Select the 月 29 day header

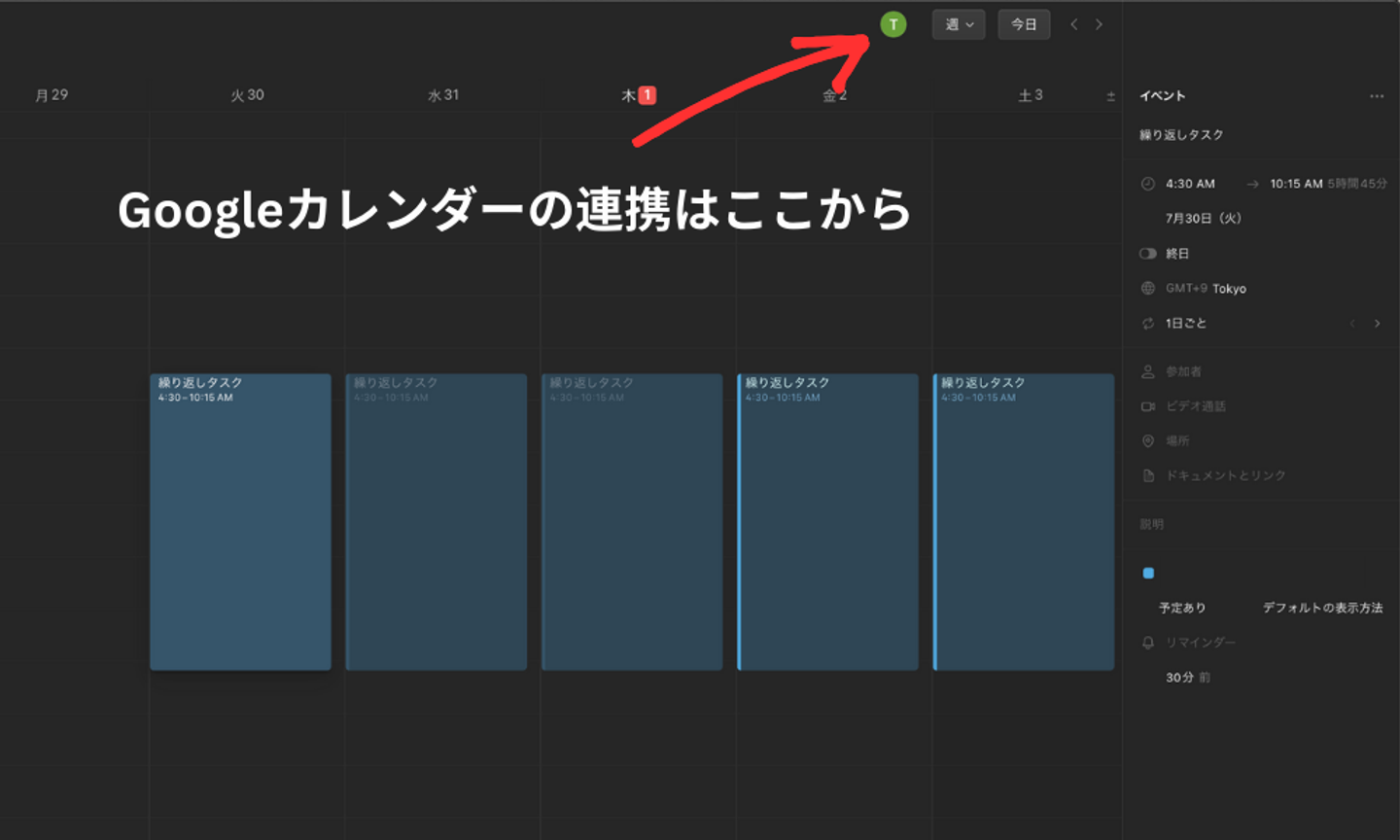[52, 95]
